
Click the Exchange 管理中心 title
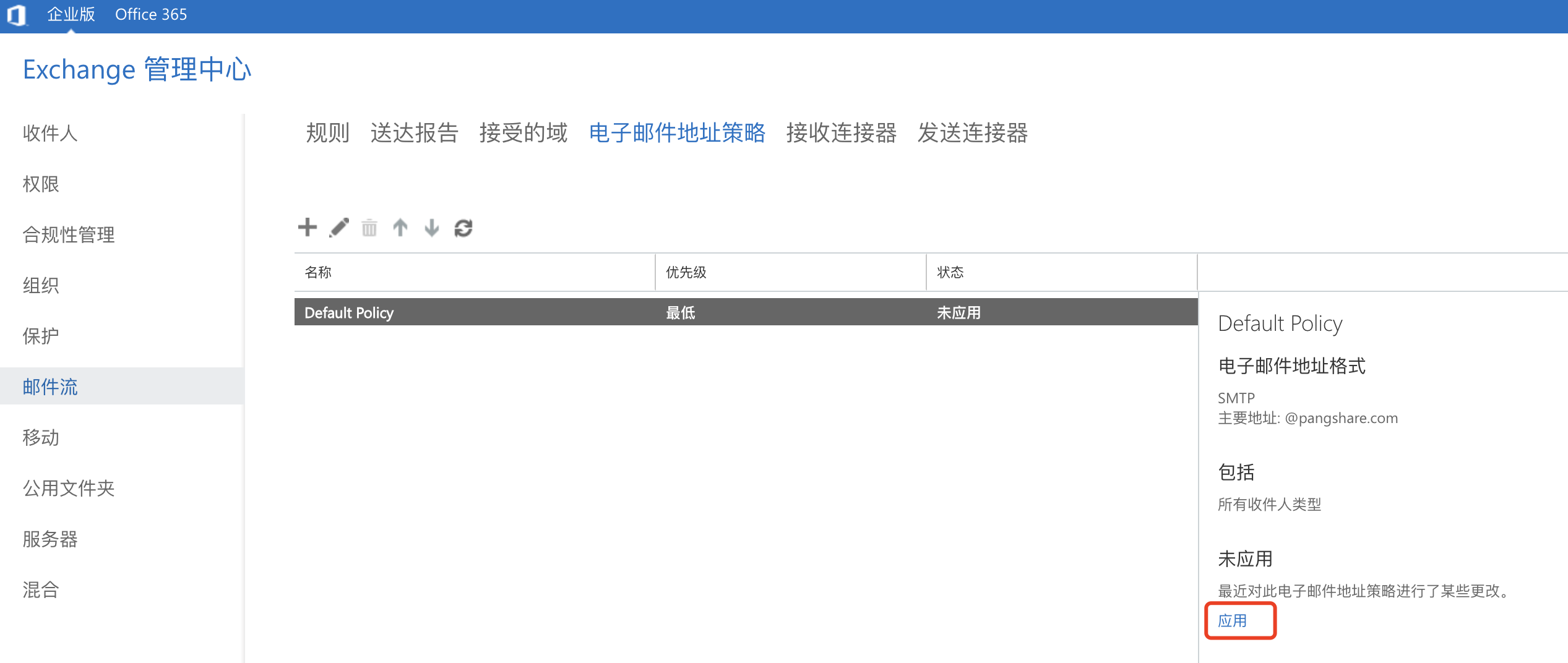tap(137, 69)
